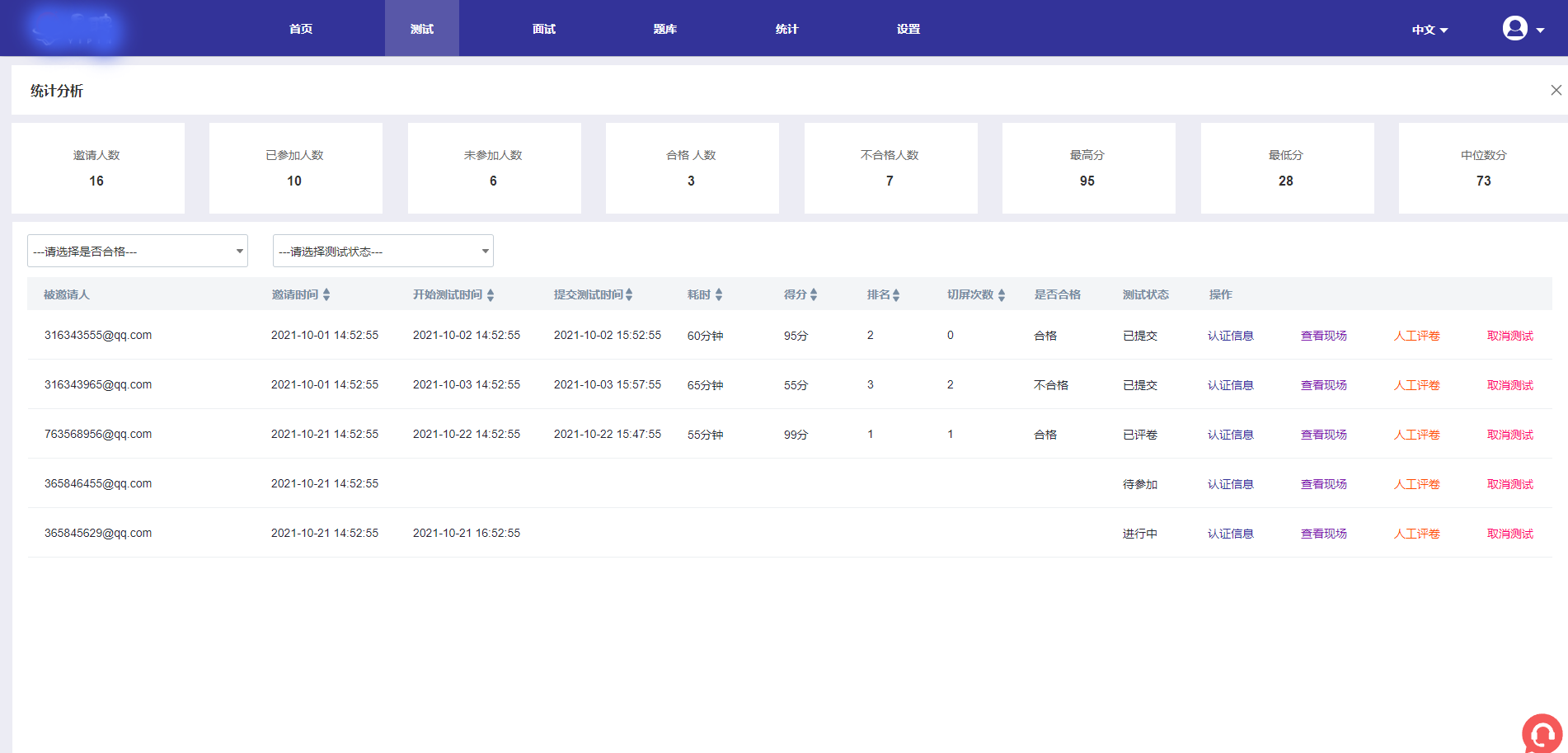Viewport: 1568px width, 753px height.
Task: Click the 合格人数 3 stat card
Action: (x=692, y=168)
